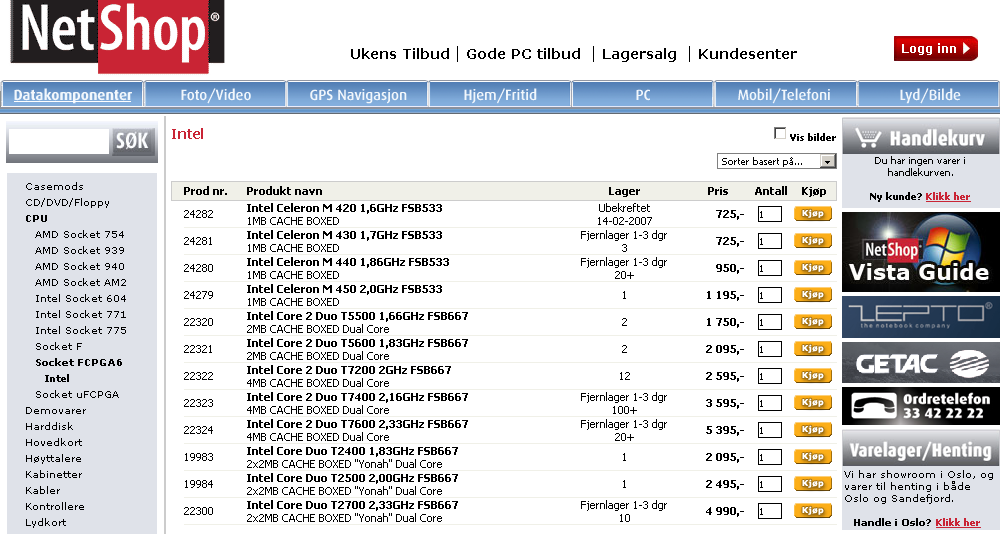The width and height of the screenshot is (1008, 534).
Task: Open the Datakomponenter tab
Action: coord(73,95)
